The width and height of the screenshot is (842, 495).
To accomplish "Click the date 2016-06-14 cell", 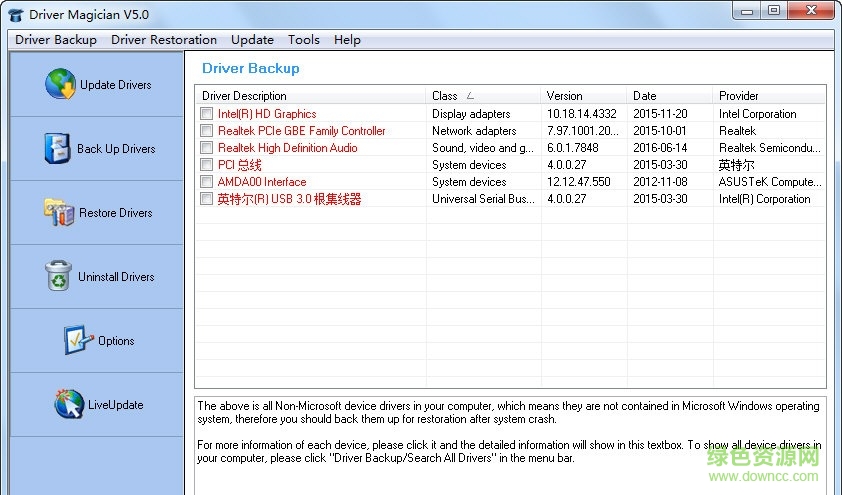I will tap(660, 148).
